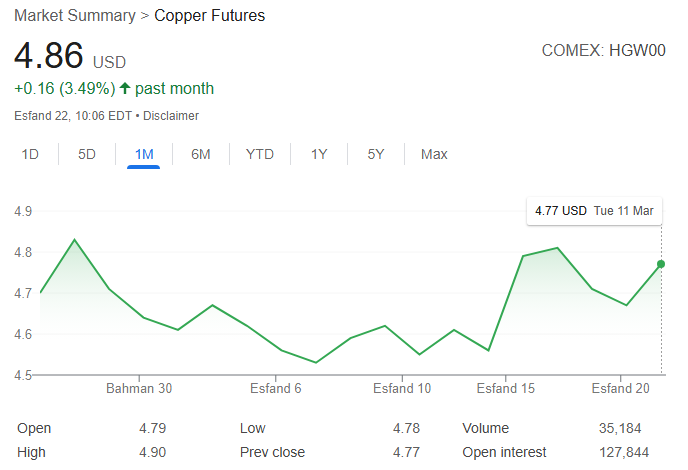Viewport: 688px width, 470px height.
Task: Switch to the 1D time range tab
Action: click(x=30, y=154)
